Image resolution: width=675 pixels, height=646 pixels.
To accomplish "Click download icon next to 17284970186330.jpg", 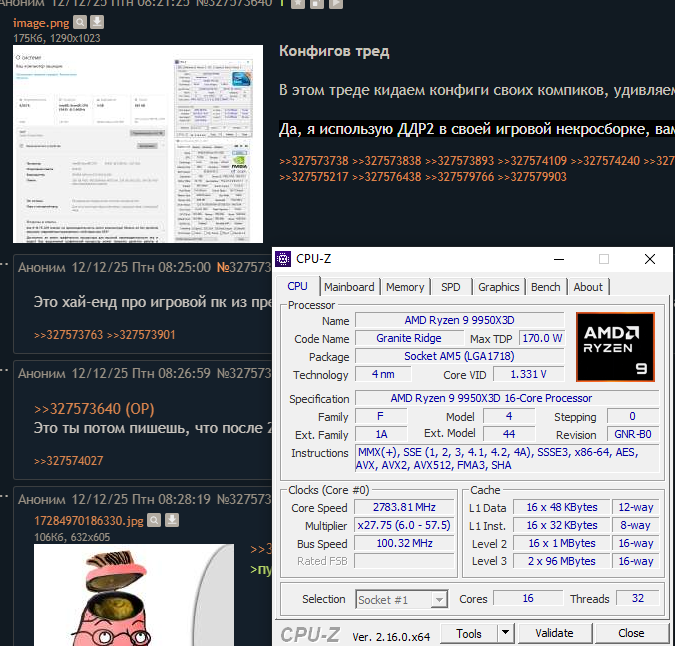I will (x=172, y=520).
